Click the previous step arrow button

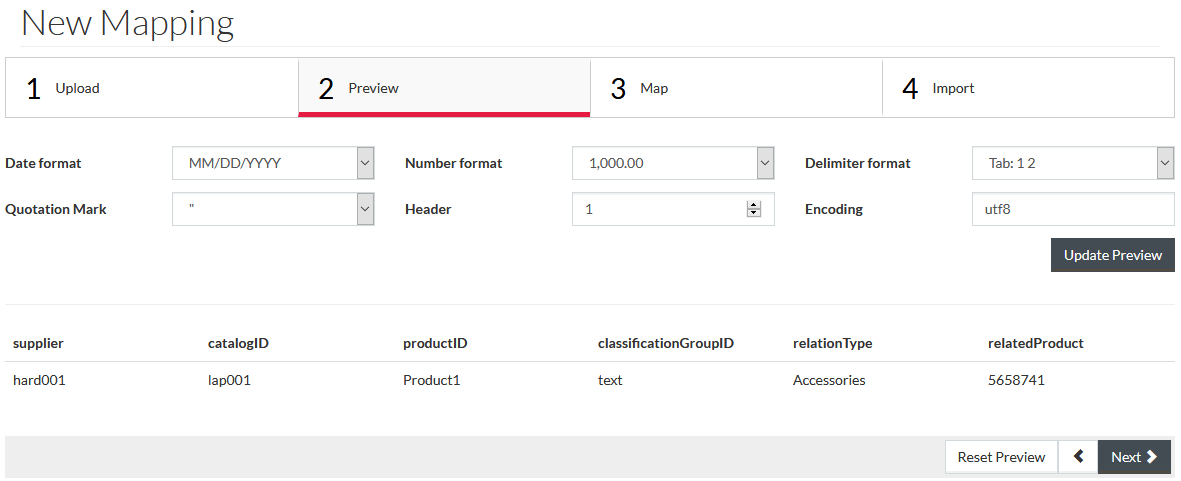tap(1078, 457)
